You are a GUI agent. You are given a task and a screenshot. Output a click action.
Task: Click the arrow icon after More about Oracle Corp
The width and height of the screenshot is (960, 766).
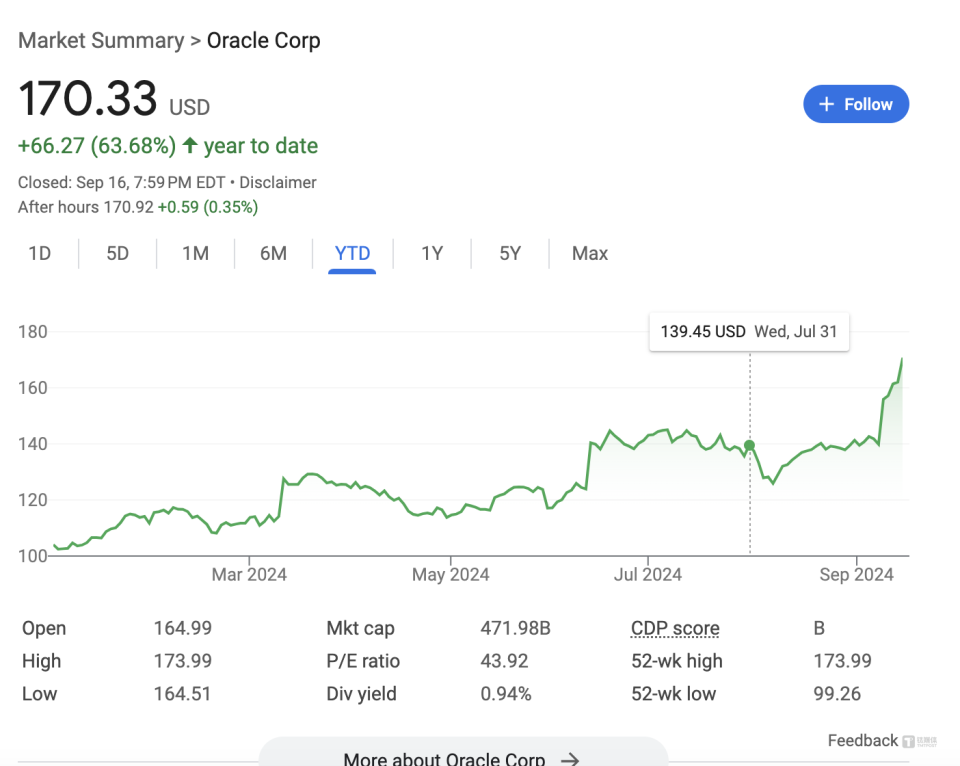tap(570, 759)
